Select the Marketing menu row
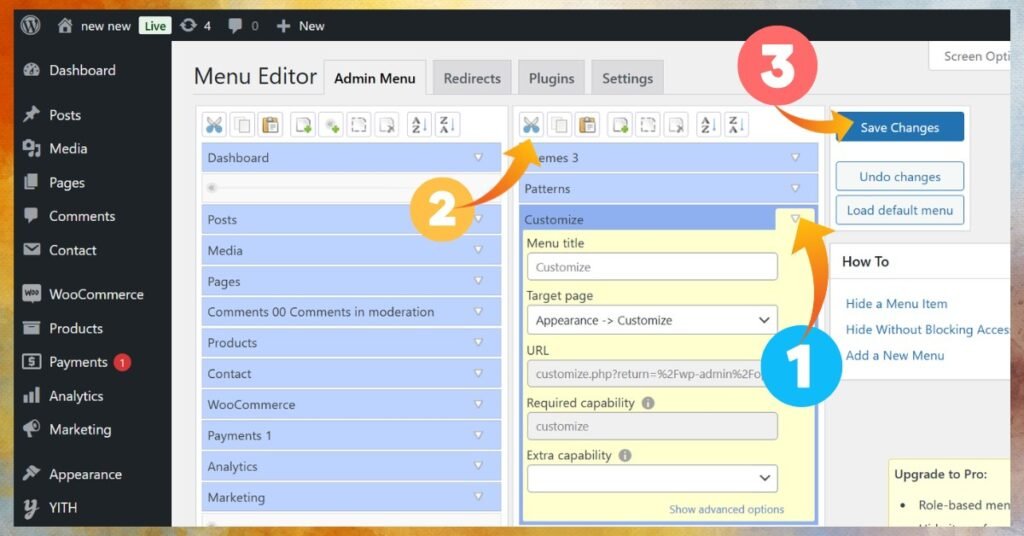Image resolution: width=1024 pixels, height=536 pixels. (351, 497)
